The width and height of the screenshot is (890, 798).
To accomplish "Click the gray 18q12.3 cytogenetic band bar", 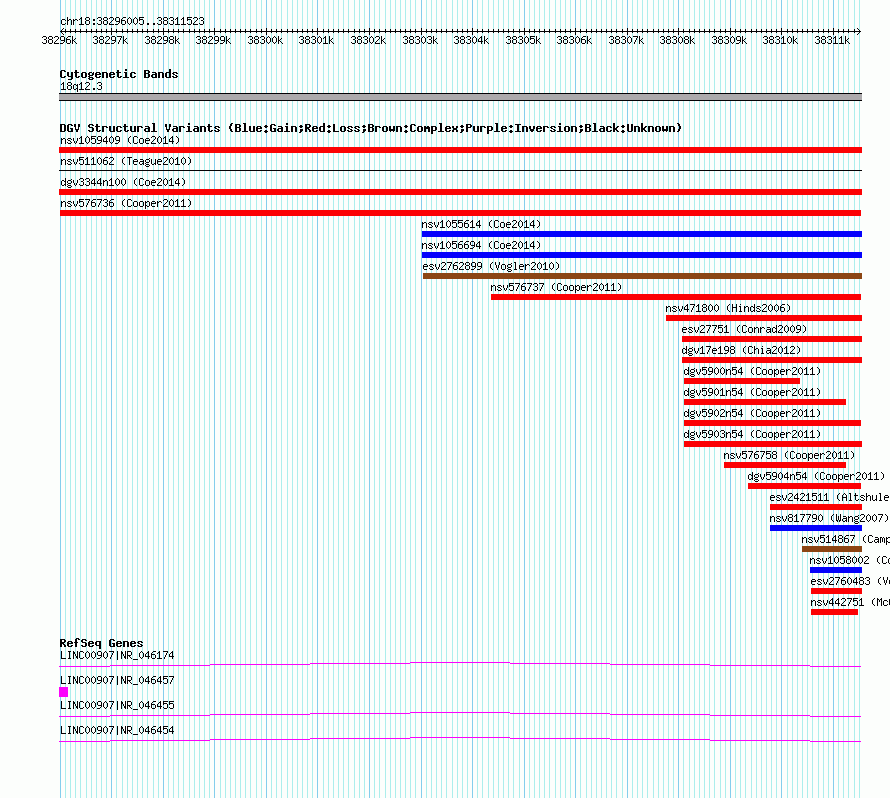I will 460,97.
